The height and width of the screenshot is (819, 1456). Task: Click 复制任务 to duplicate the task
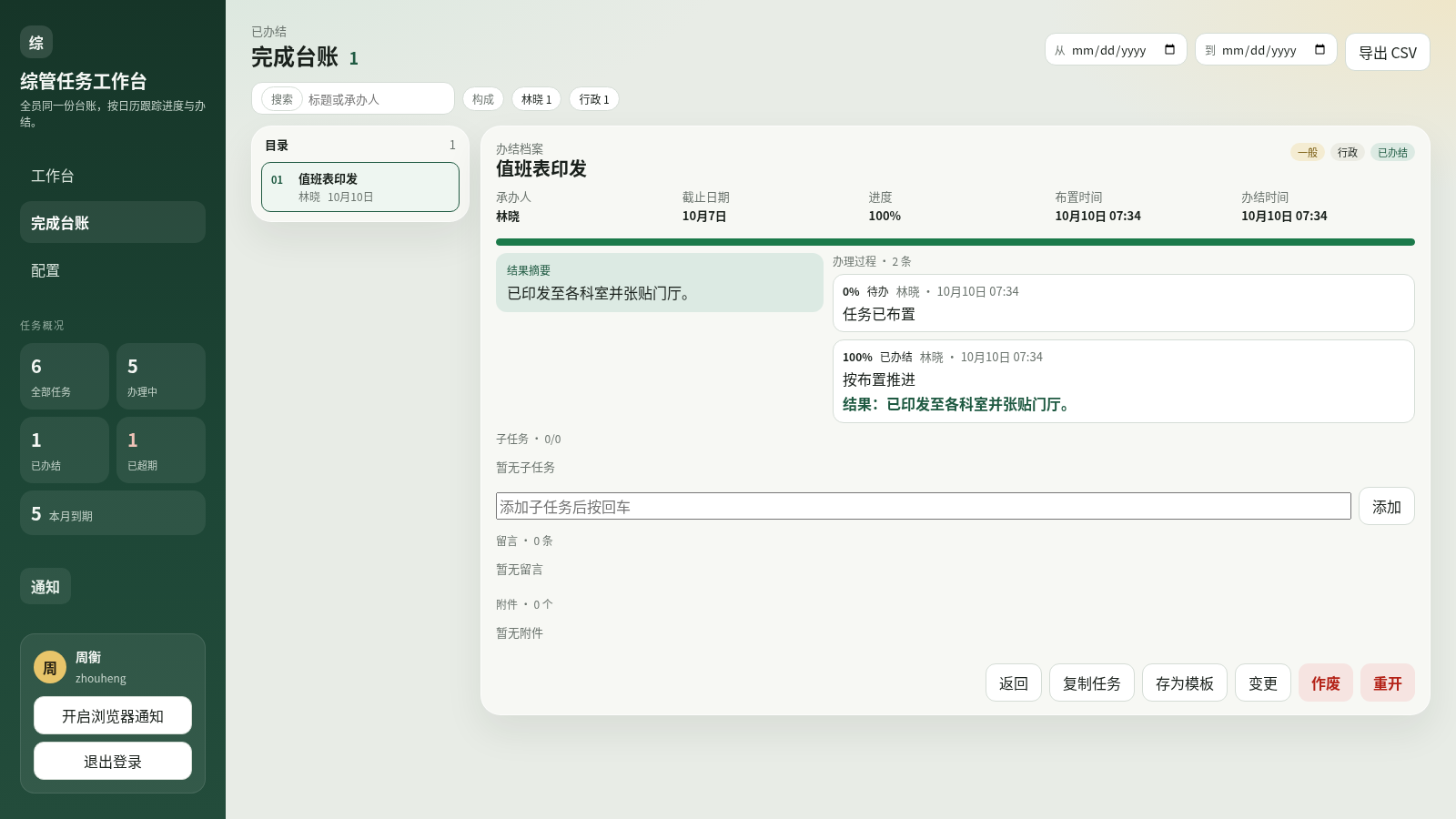tap(1092, 682)
